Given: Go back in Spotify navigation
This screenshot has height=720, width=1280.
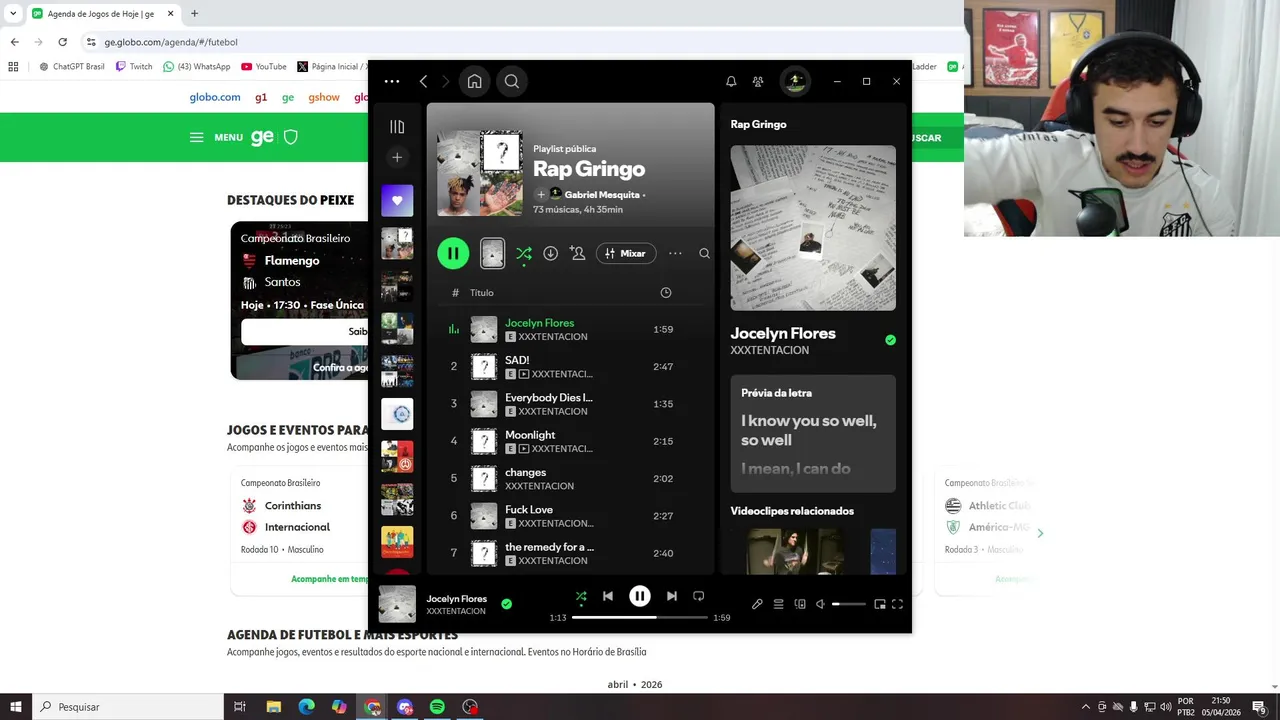Looking at the screenshot, I should 423,82.
